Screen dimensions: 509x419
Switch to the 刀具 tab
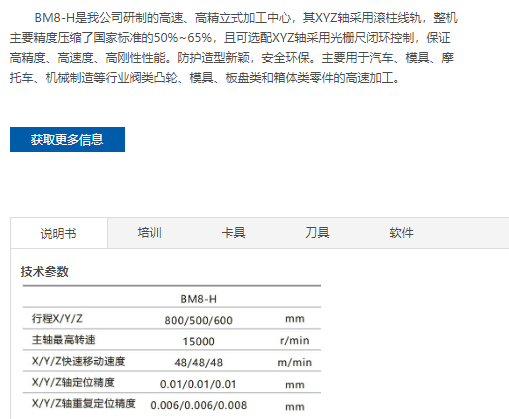point(317,232)
